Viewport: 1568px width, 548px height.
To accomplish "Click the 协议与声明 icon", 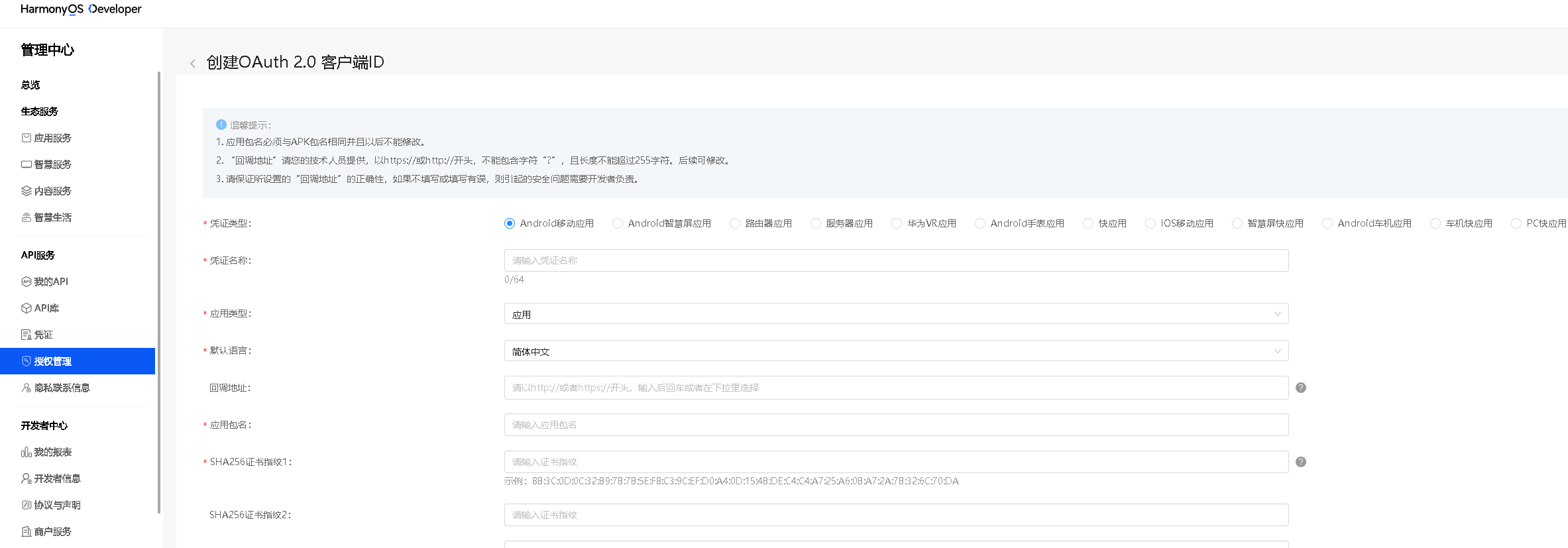I will pos(27,505).
